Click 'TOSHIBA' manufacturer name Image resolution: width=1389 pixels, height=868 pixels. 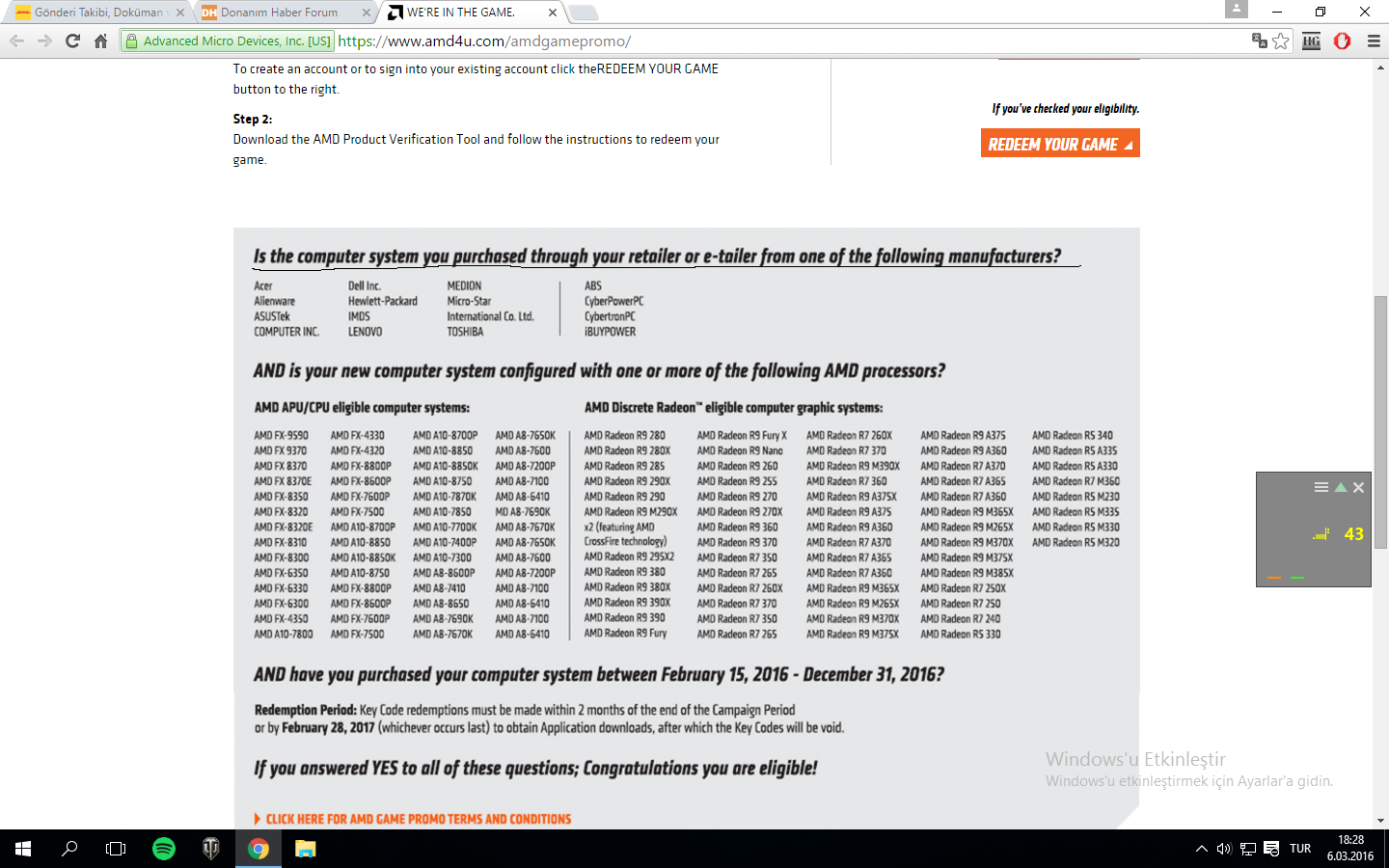[x=465, y=332]
